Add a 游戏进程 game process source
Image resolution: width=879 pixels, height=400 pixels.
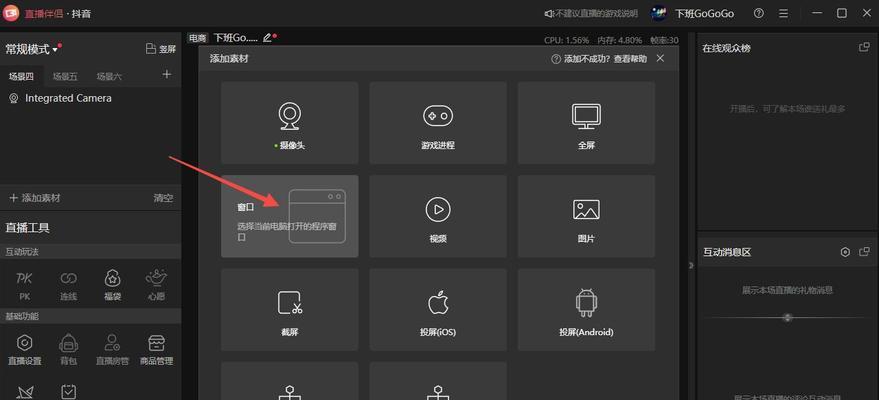(x=438, y=123)
